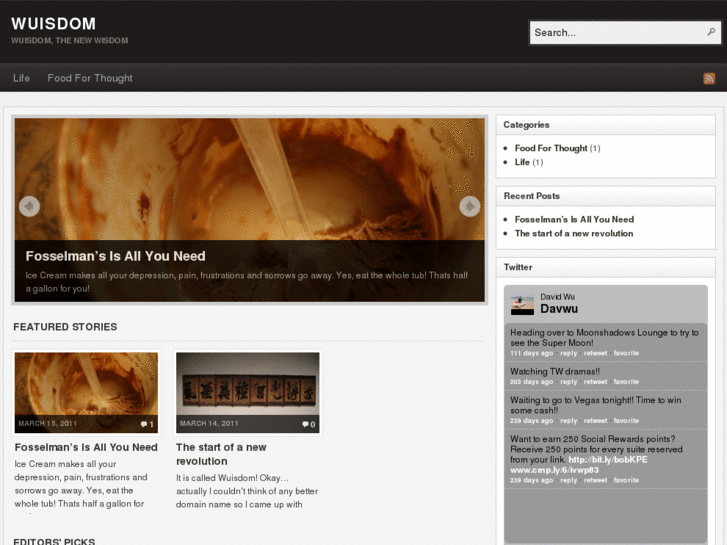Click tagline WUISDOM, THE NEW WISDOM
727x545 pixels.
[x=70, y=40]
